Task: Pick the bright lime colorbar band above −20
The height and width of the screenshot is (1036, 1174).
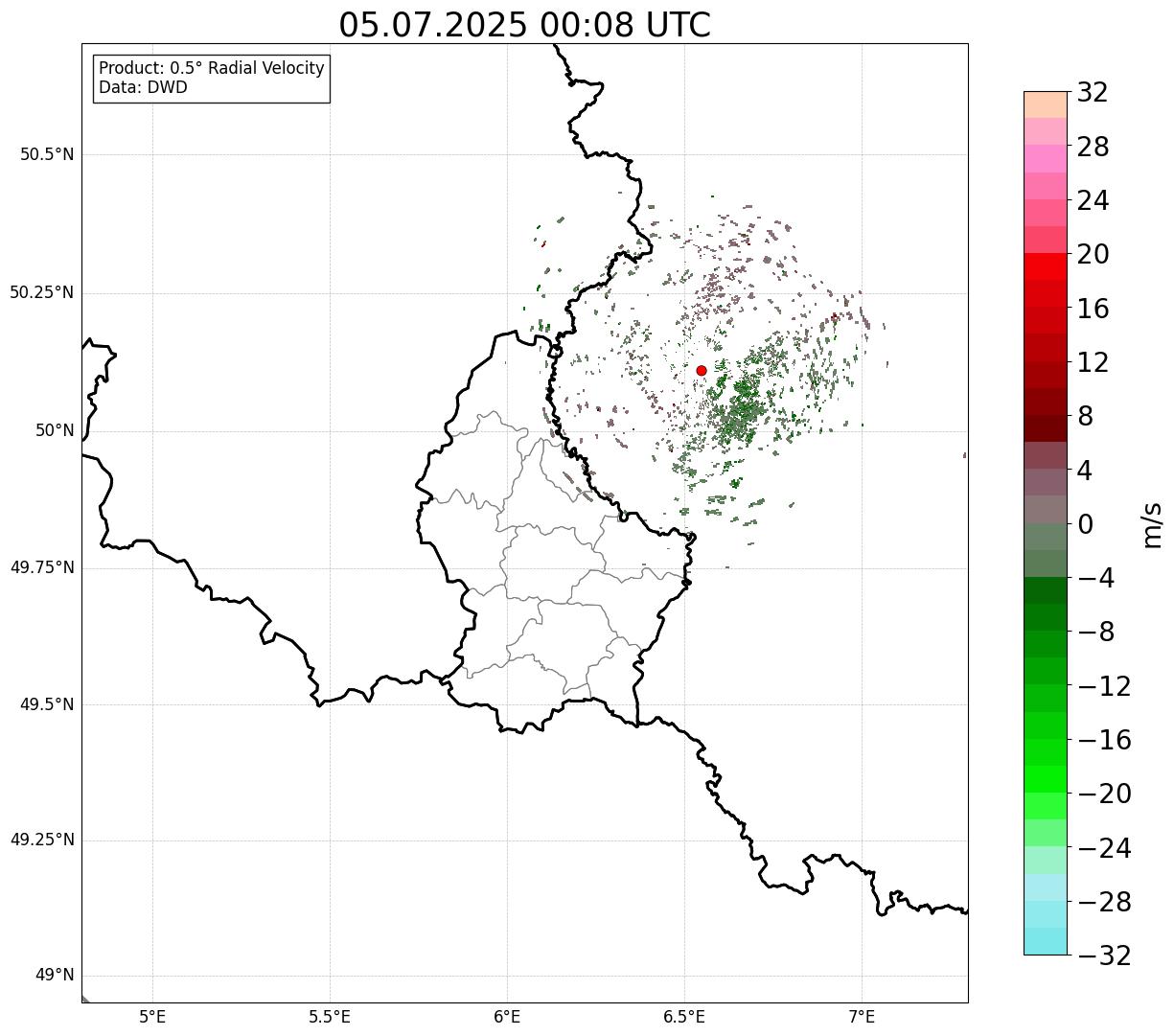Action: pos(1046,779)
